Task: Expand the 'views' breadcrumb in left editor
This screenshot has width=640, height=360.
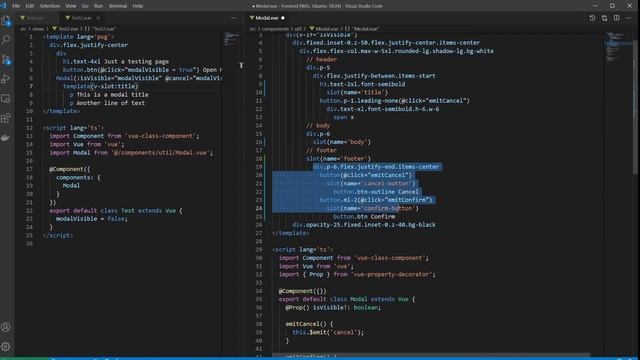Action: click(x=38, y=29)
